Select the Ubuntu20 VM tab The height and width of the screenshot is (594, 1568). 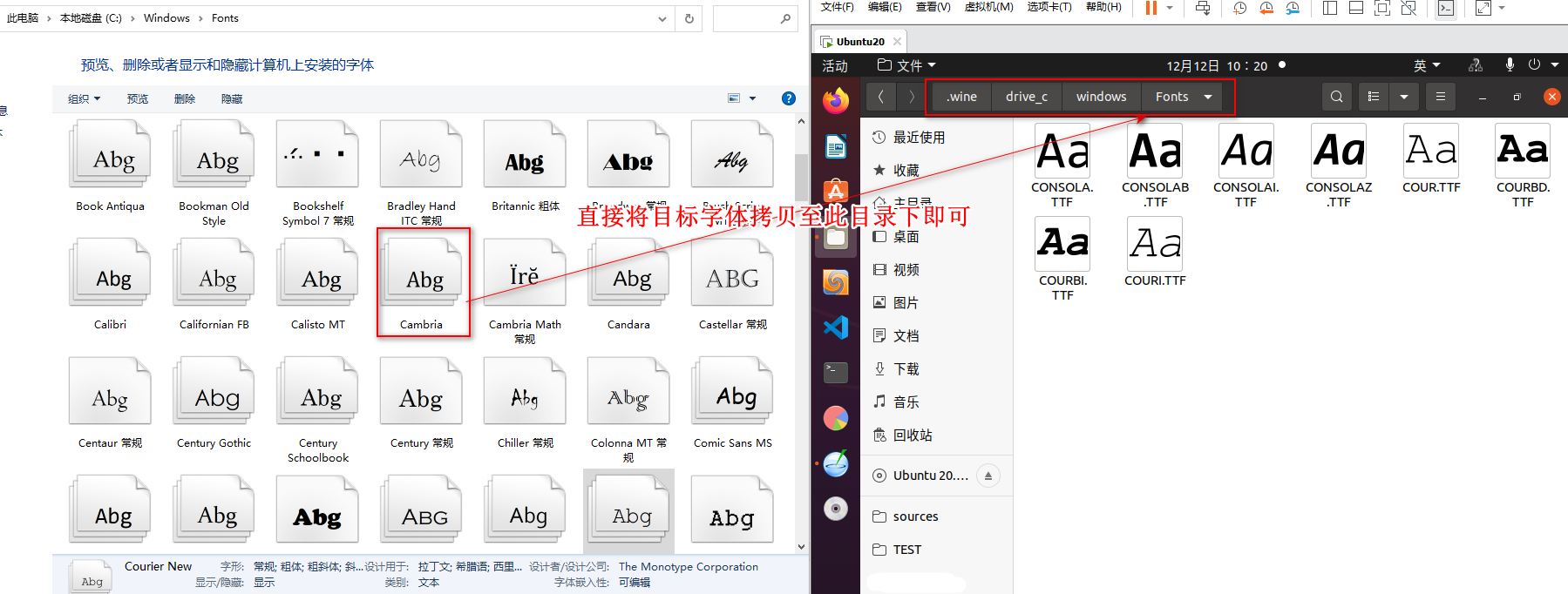click(x=859, y=41)
